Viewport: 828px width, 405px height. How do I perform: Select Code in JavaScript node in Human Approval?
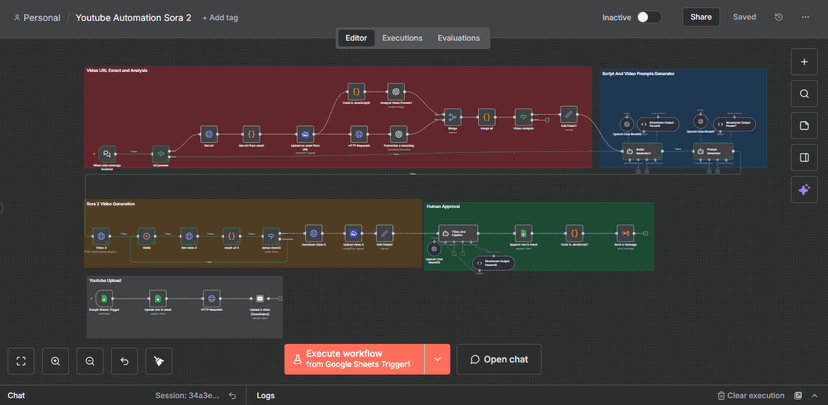tap(574, 233)
